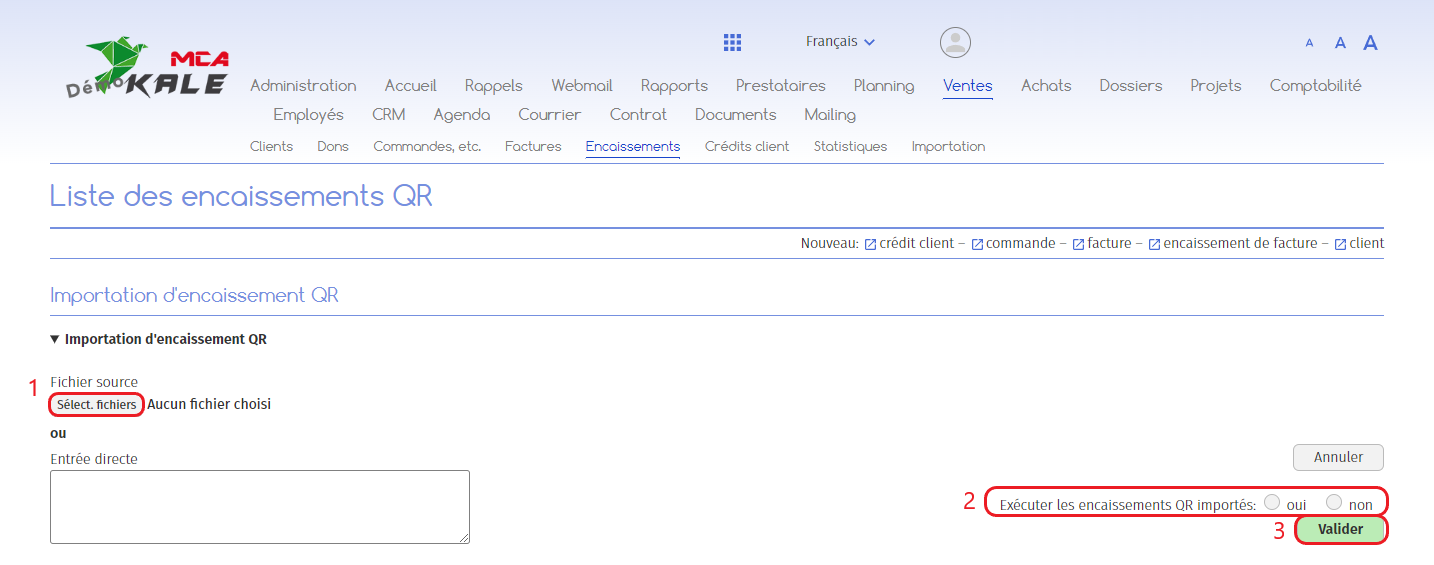Go to Factures submenu
Screen dimensions: 1434x565
pyautogui.click(x=533, y=146)
